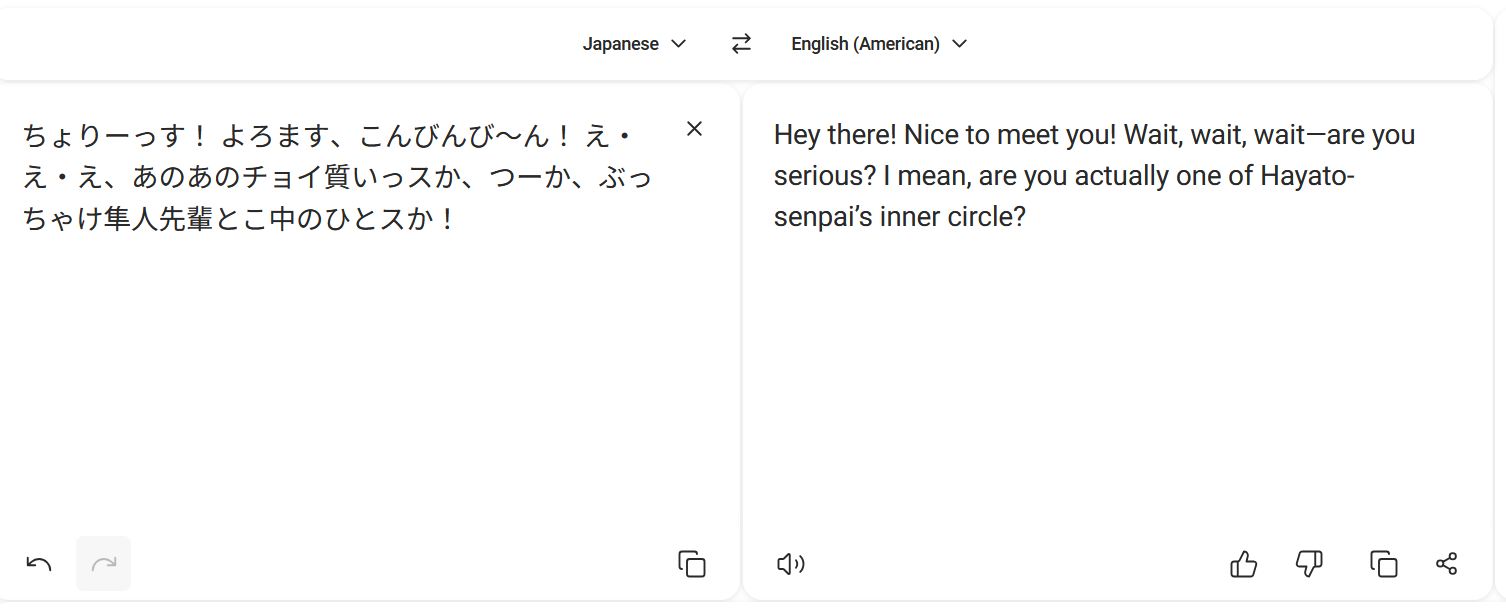Copy the translated English text
This screenshot has width=1506, height=614.
pyautogui.click(x=1383, y=564)
